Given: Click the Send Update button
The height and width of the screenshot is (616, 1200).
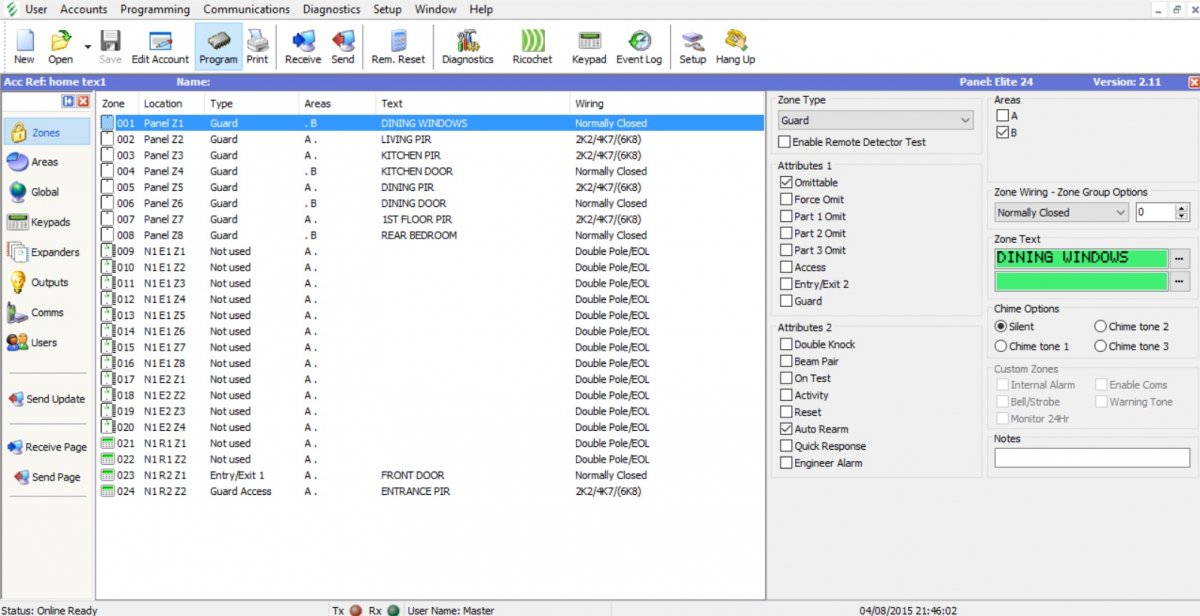Looking at the screenshot, I should (46, 399).
